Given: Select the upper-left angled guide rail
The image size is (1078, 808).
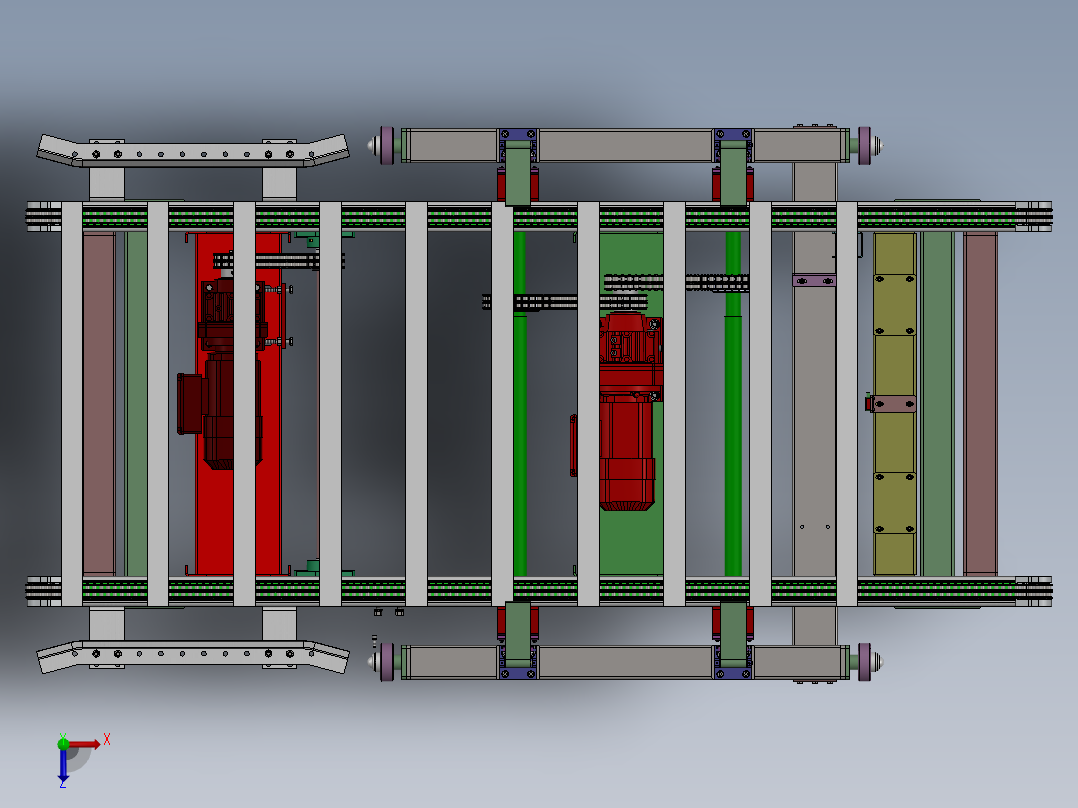Looking at the screenshot, I should coord(192,151).
